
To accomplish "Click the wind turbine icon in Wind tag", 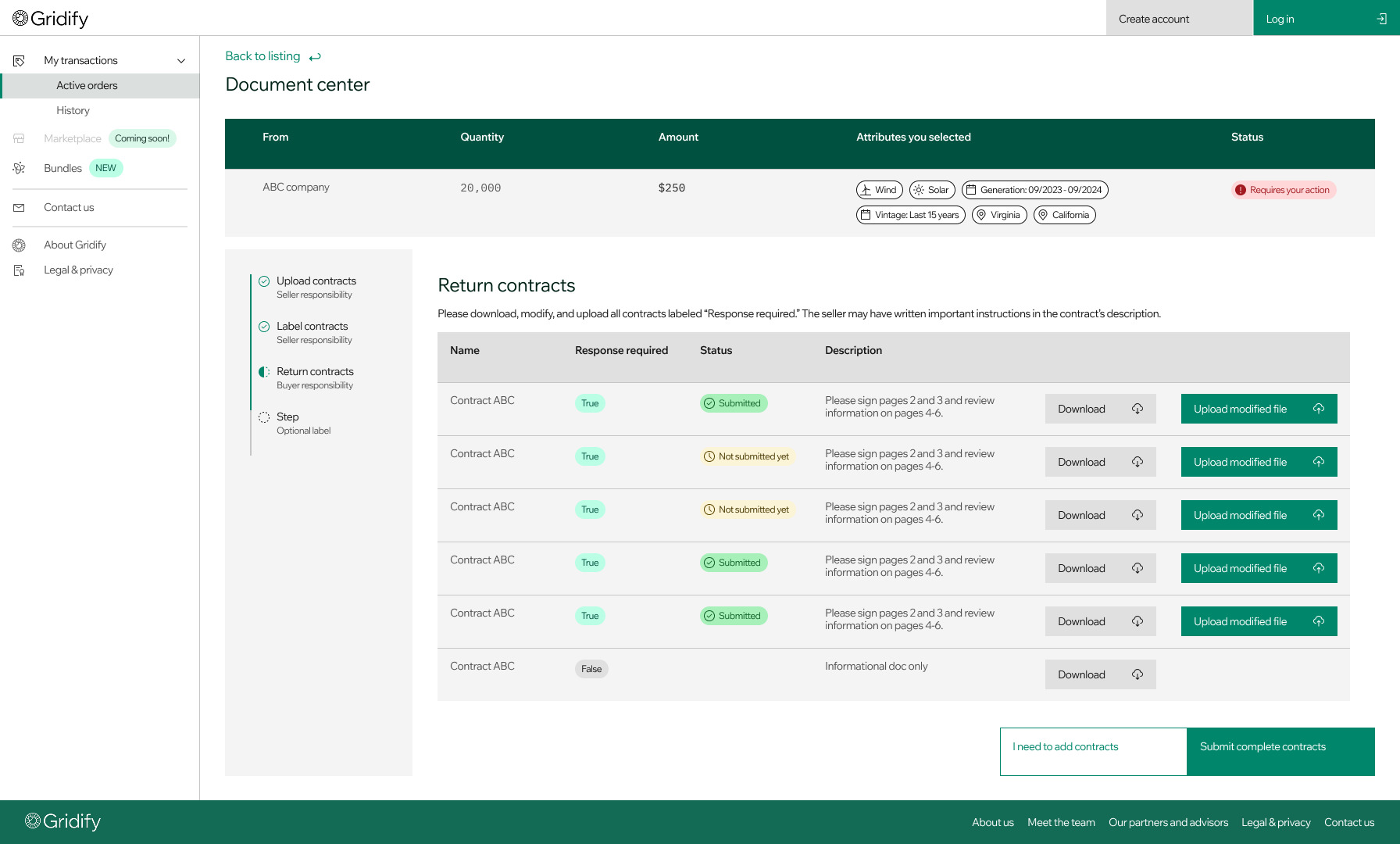I will click(x=866, y=190).
